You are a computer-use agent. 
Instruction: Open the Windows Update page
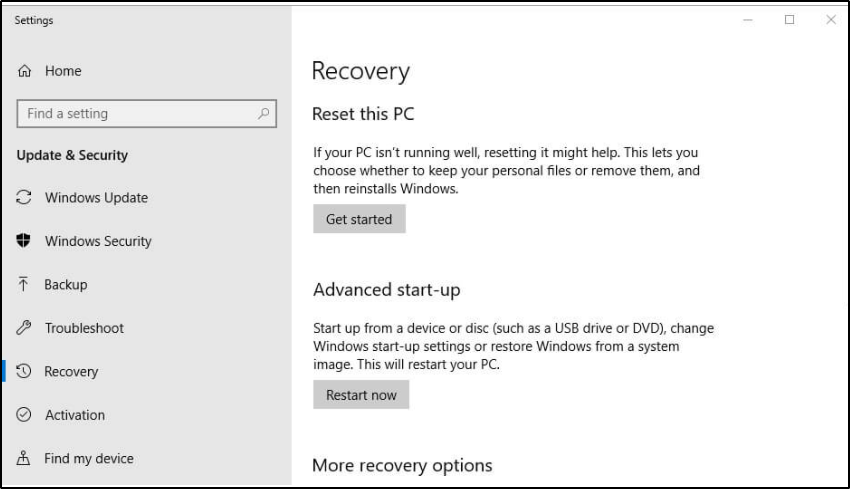click(x=96, y=198)
